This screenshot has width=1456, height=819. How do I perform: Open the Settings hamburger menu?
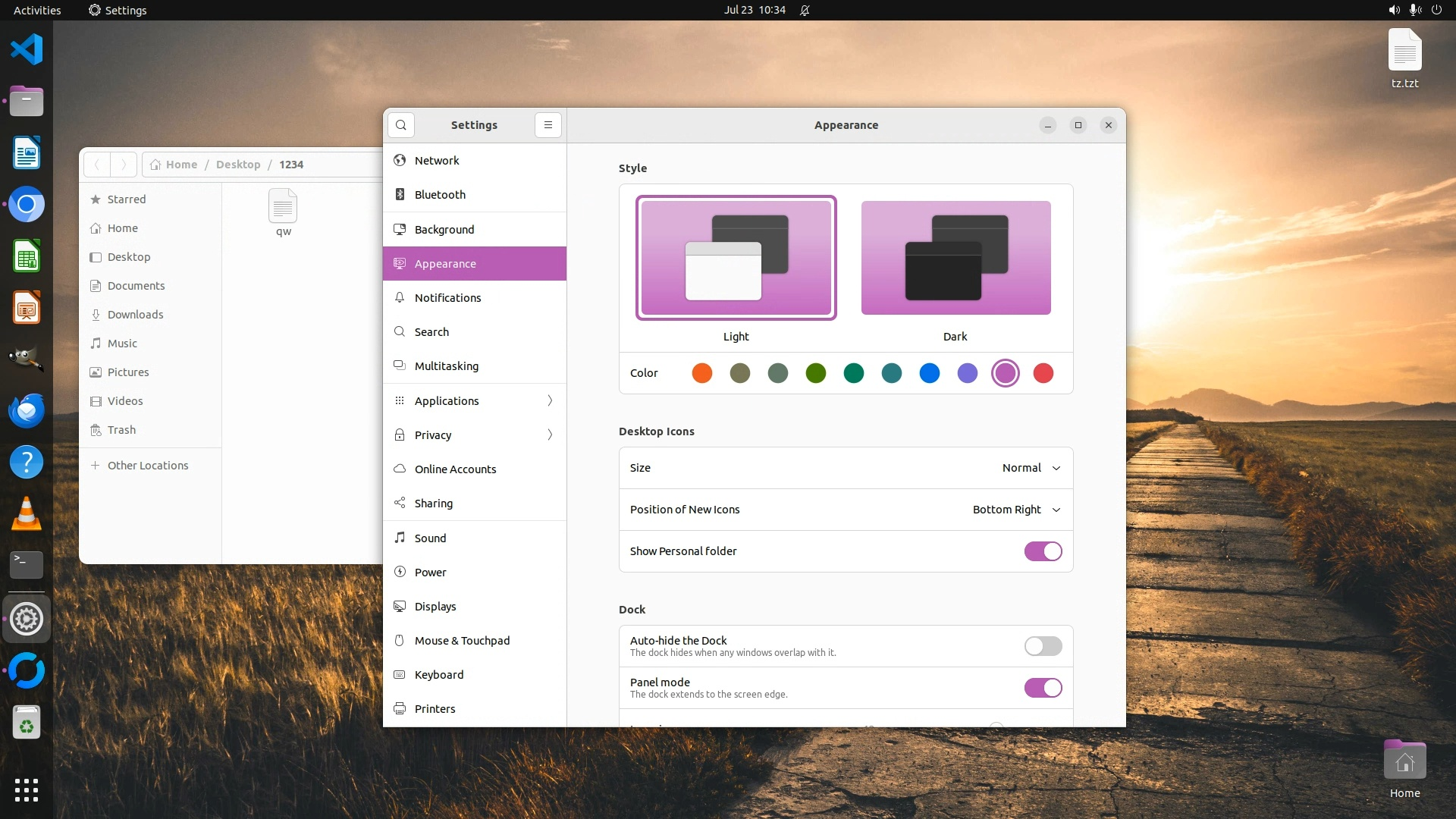pyautogui.click(x=548, y=125)
